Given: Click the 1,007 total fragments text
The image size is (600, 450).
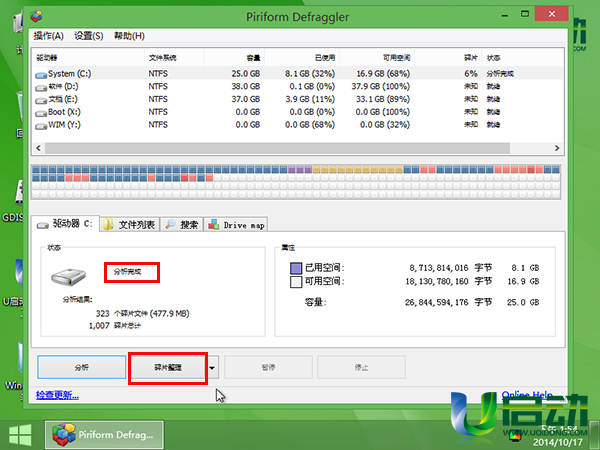Looking at the screenshot, I should coord(115,326).
